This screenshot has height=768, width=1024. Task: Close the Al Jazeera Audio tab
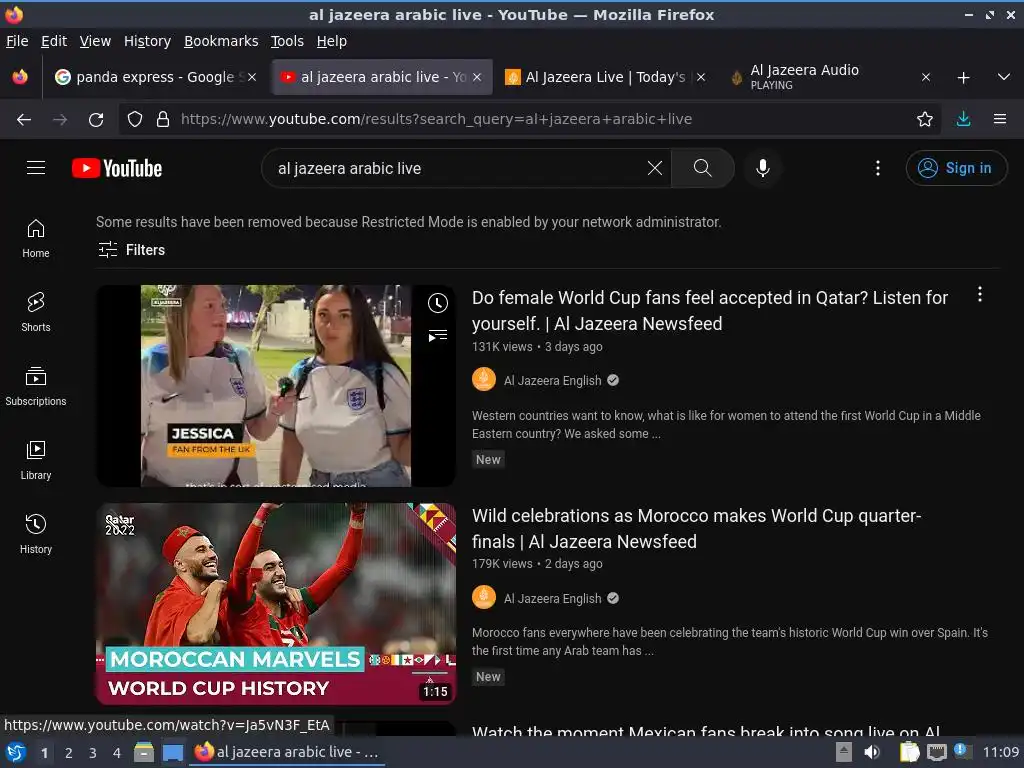(x=926, y=77)
